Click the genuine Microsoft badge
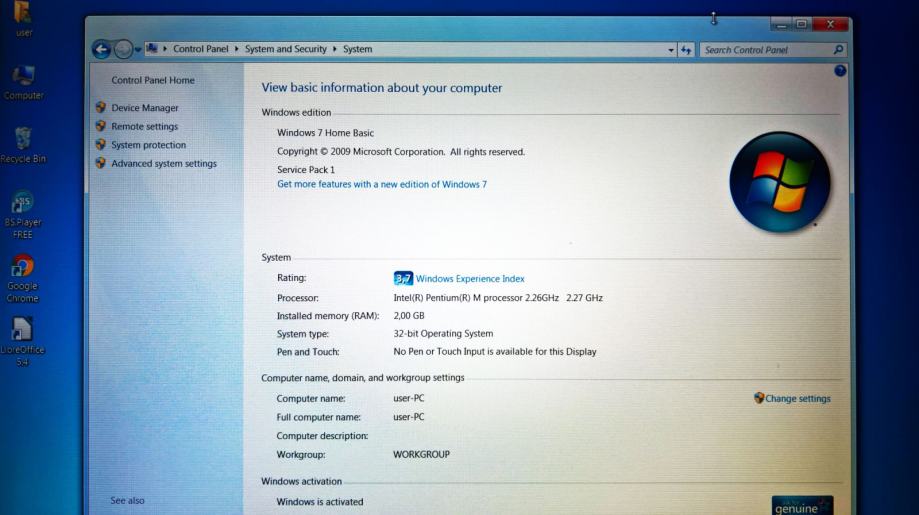The image size is (919, 515). 802,506
